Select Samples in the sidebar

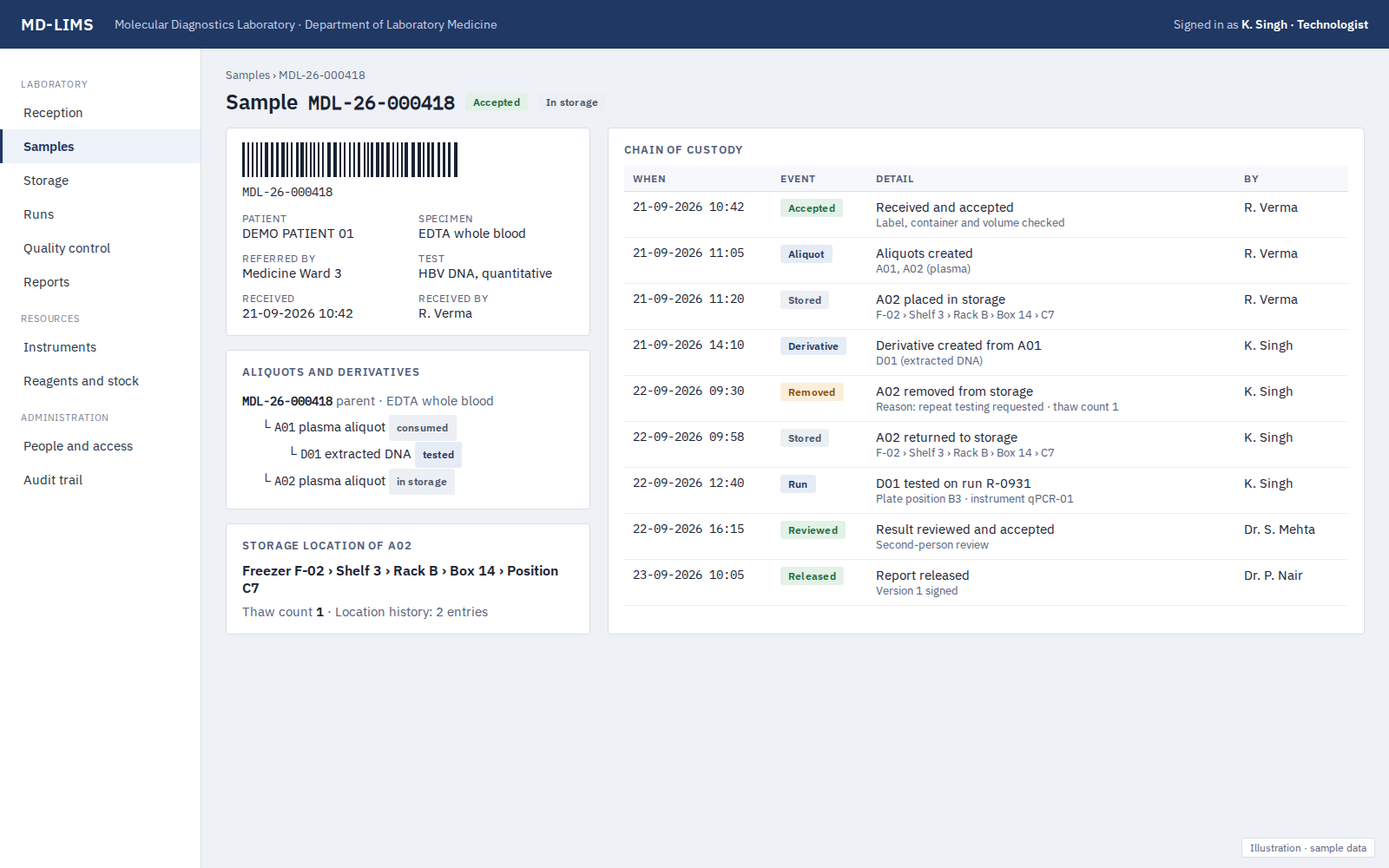100,147
